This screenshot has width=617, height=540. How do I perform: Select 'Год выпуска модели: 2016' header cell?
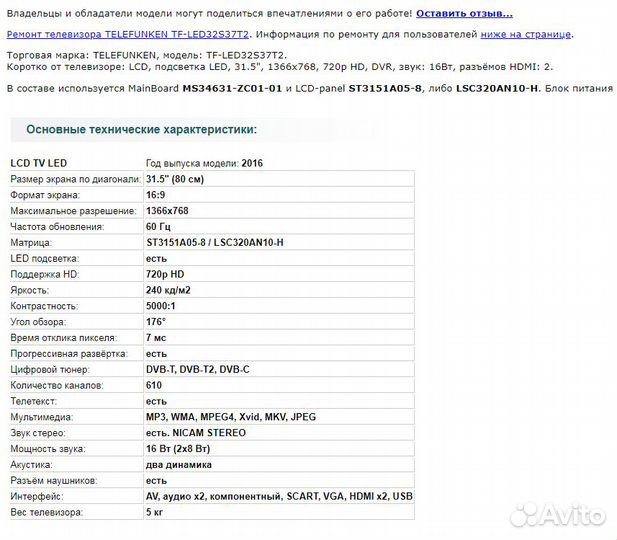coord(205,162)
